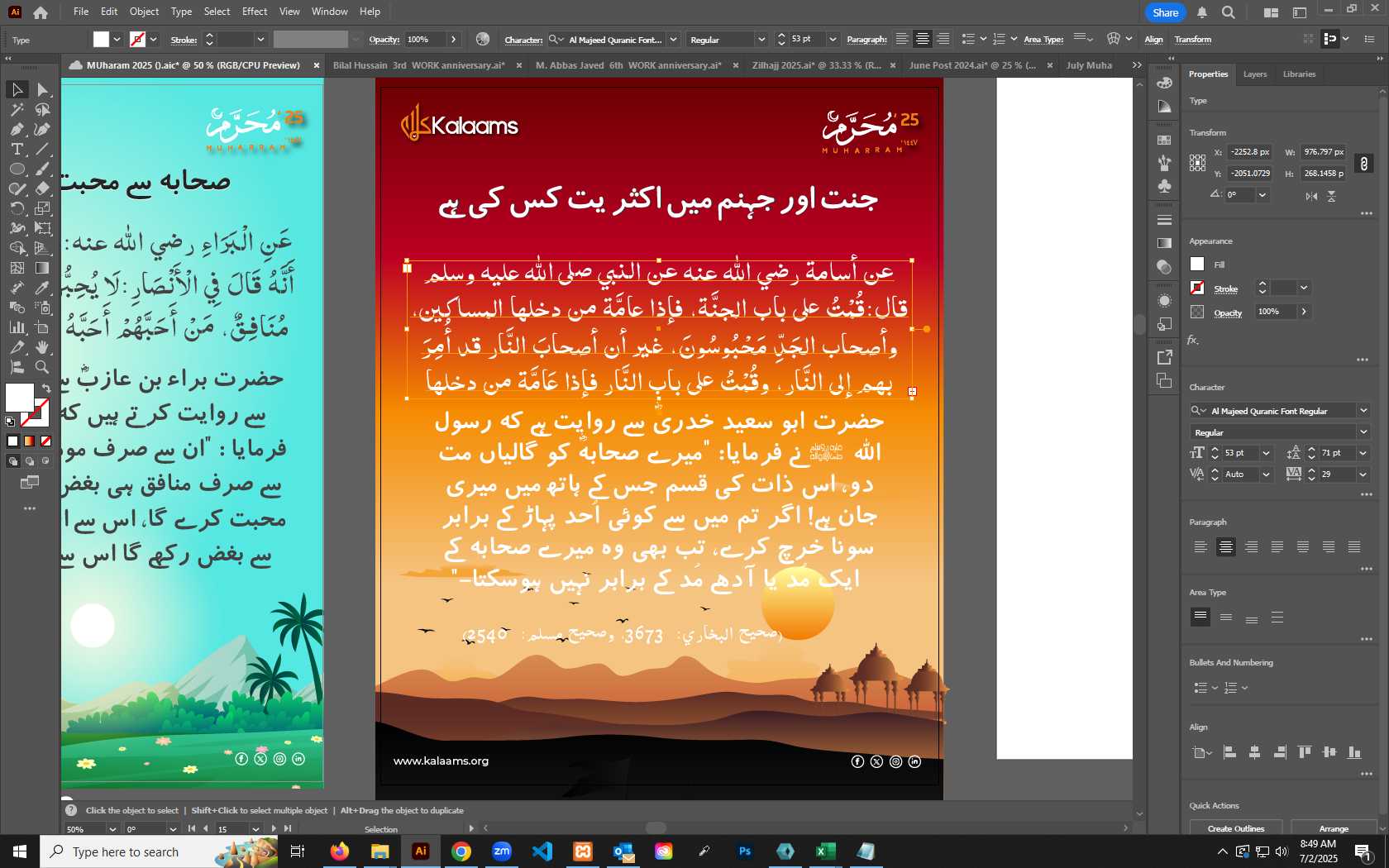Open Transform link in control bar
This screenshot has height=868, width=1389.
(1193, 40)
